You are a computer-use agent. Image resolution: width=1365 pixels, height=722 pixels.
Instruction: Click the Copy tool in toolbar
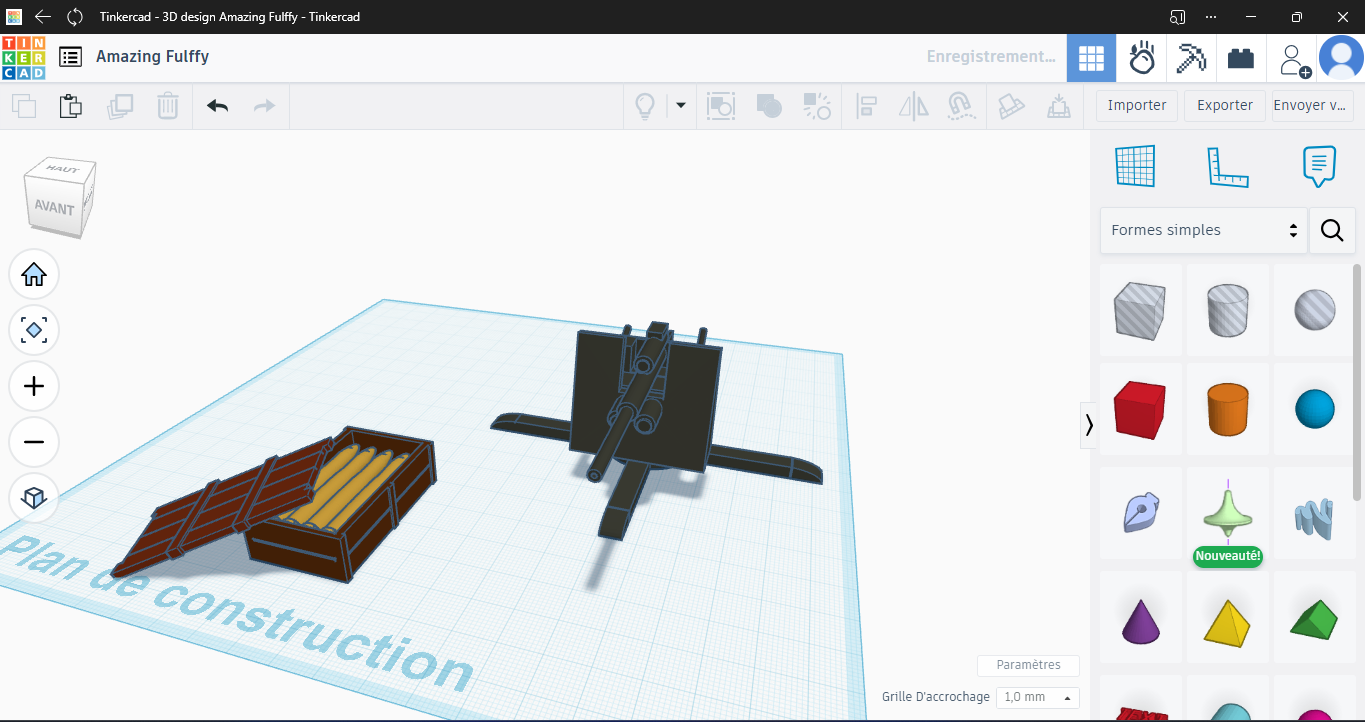24,105
